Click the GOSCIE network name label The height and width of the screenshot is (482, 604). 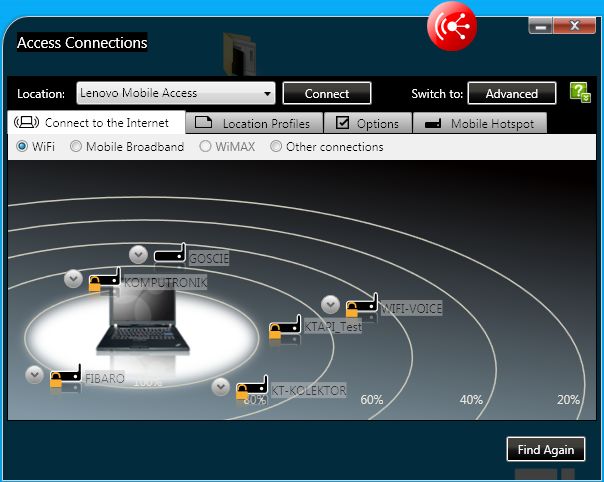click(x=209, y=258)
